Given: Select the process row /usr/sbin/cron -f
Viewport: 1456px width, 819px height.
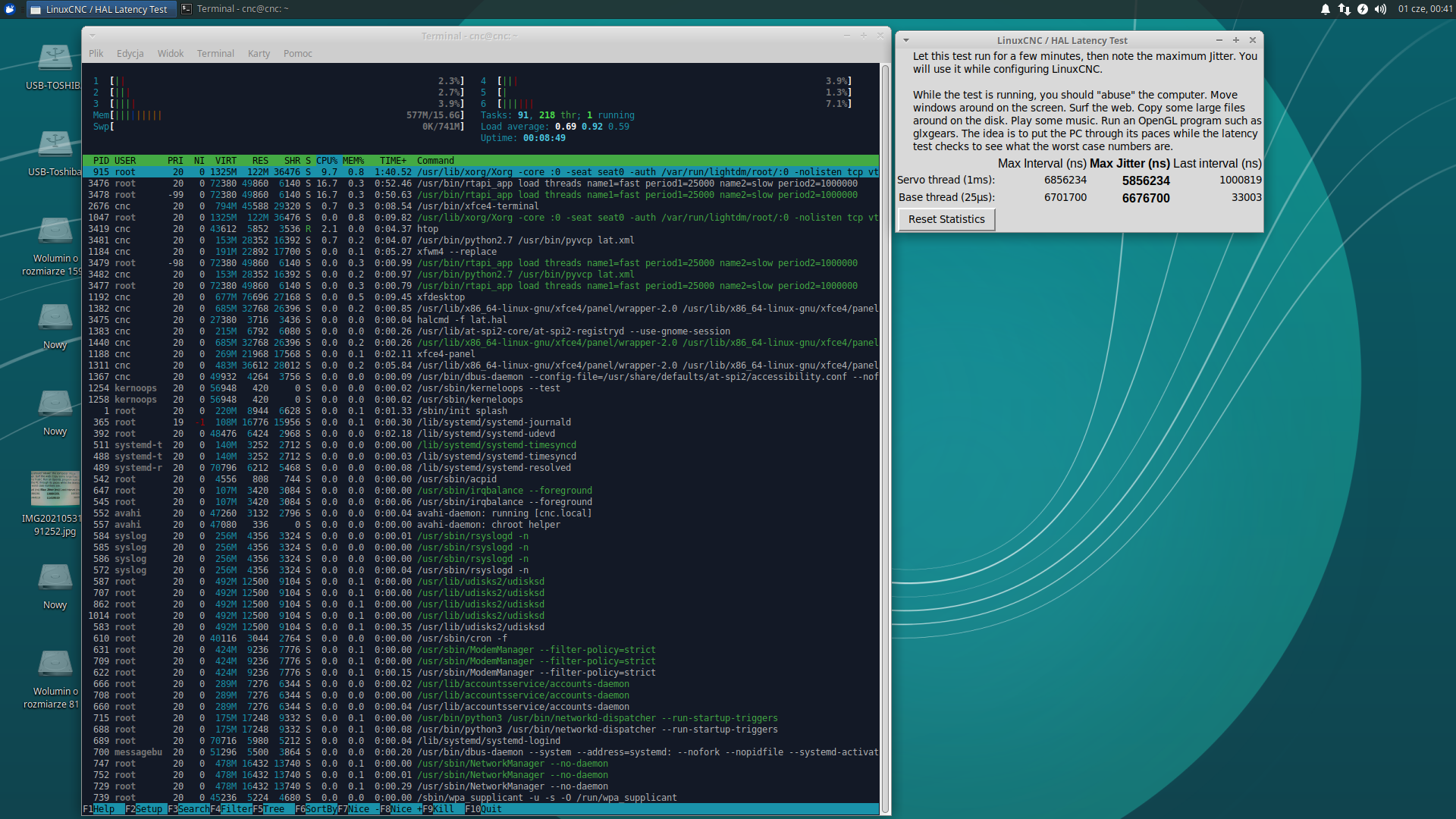Looking at the screenshot, I should (x=481, y=639).
